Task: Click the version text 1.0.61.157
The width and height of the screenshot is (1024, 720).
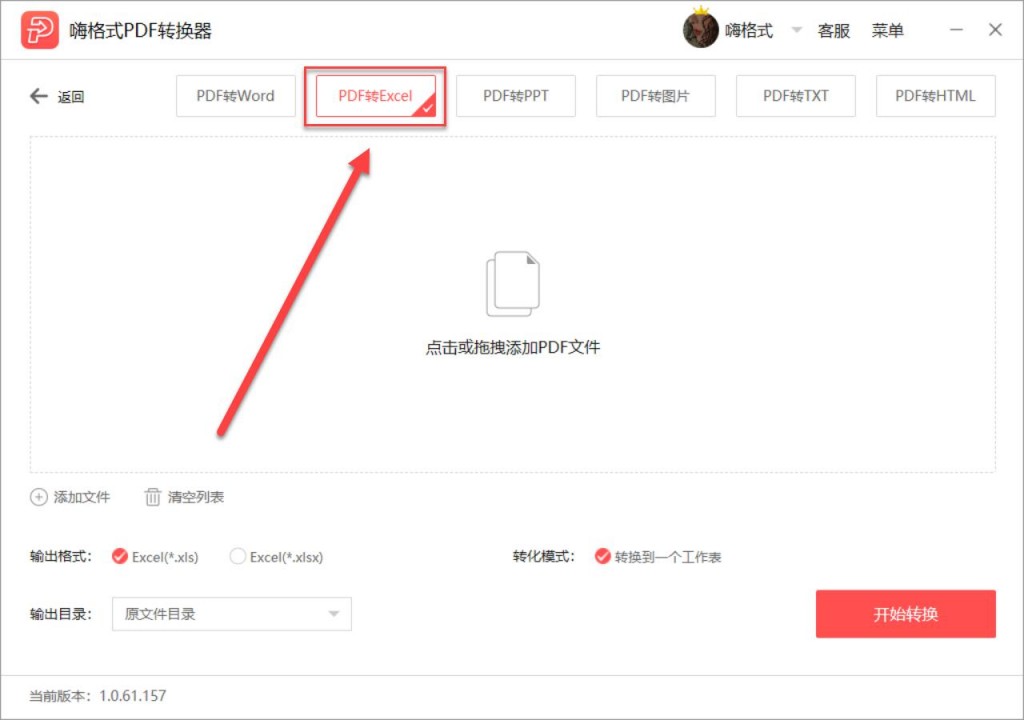Action: pyautogui.click(x=133, y=696)
